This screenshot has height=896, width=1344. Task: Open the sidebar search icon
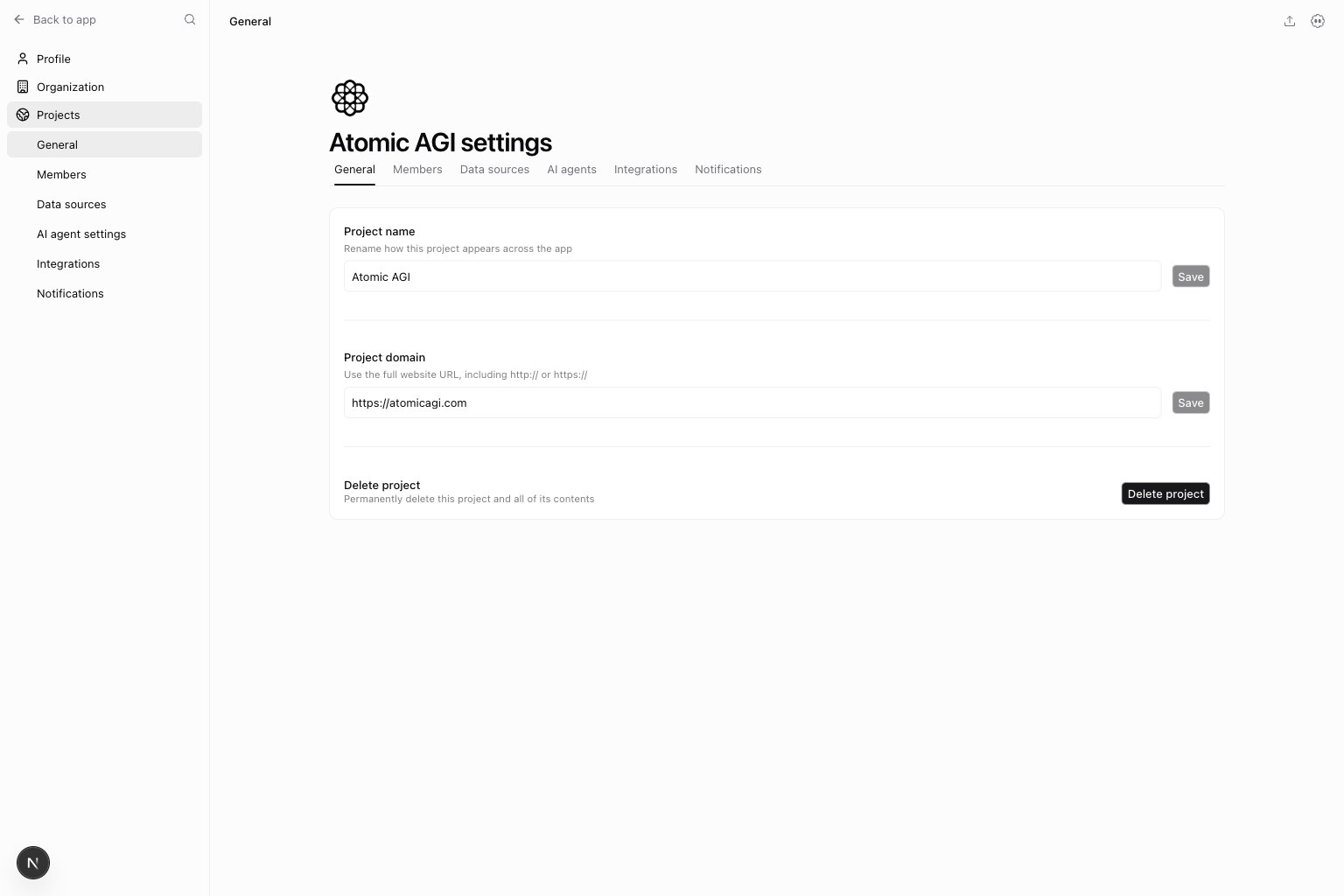click(x=190, y=19)
